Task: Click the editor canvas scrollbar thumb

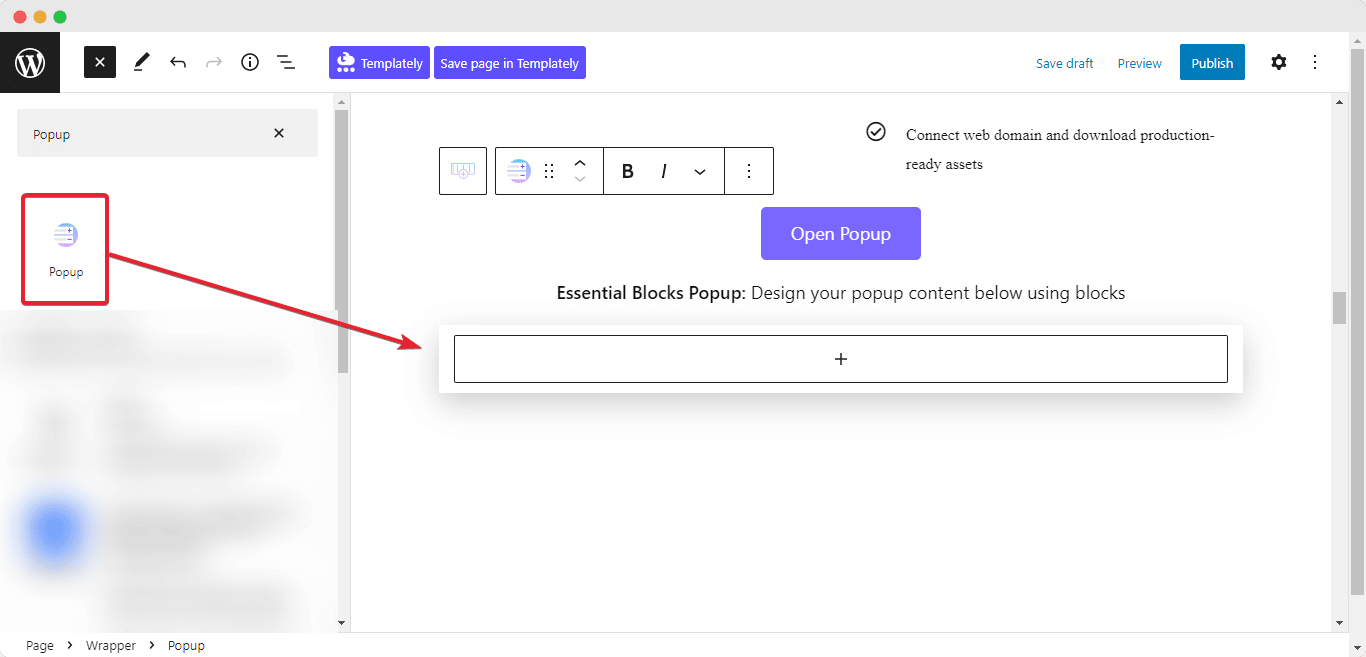Action: pos(1340,308)
